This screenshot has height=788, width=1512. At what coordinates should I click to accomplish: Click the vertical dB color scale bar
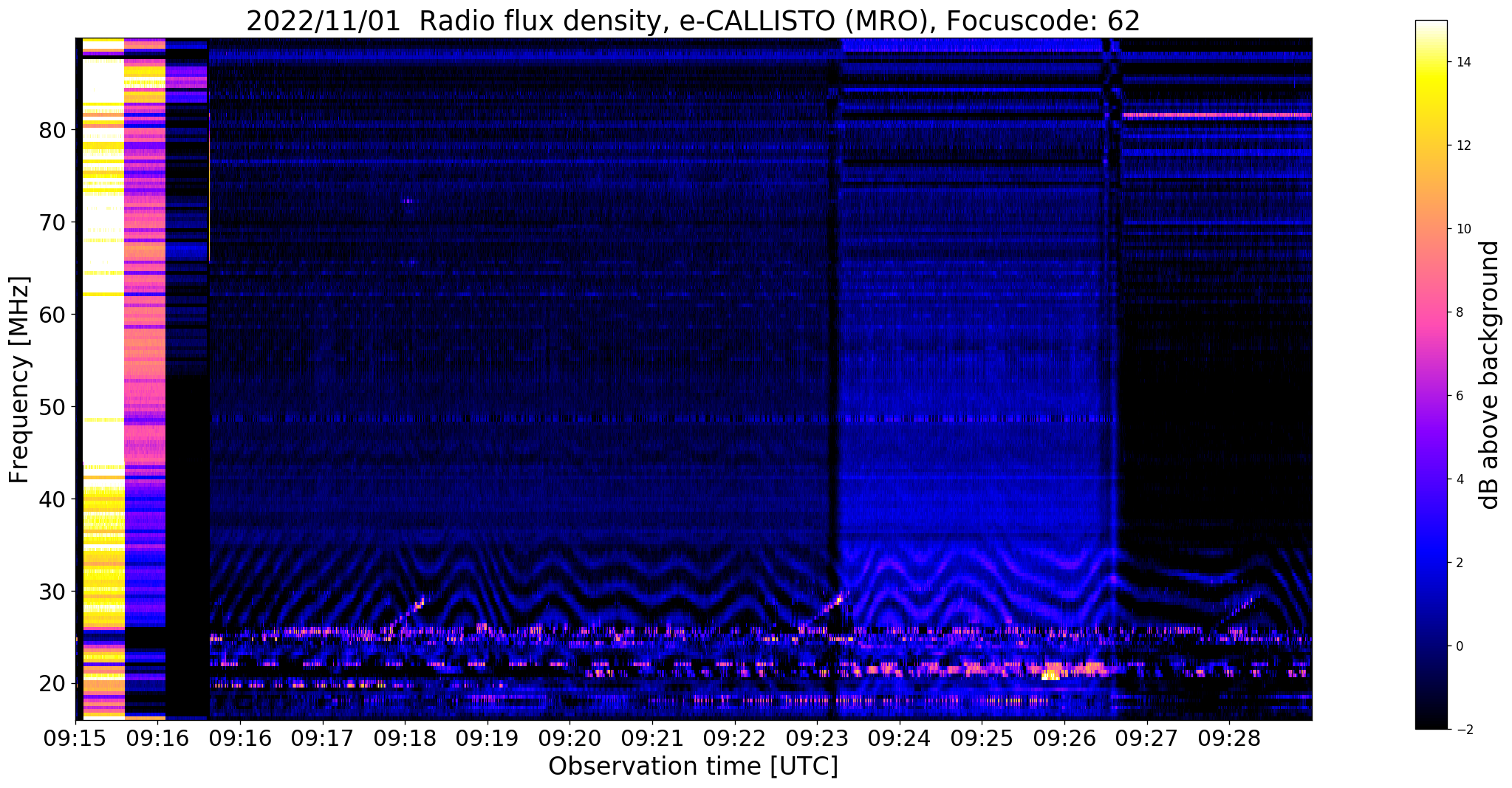[1431, 374]
